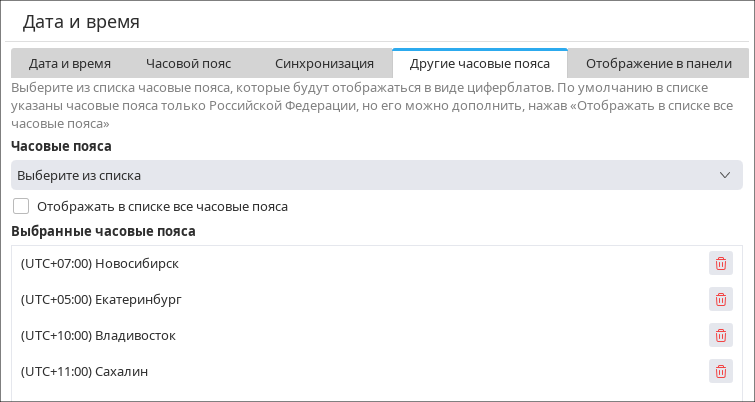Click the "Дата и время" window title
755x402 pixels.
tap(81, 20)
